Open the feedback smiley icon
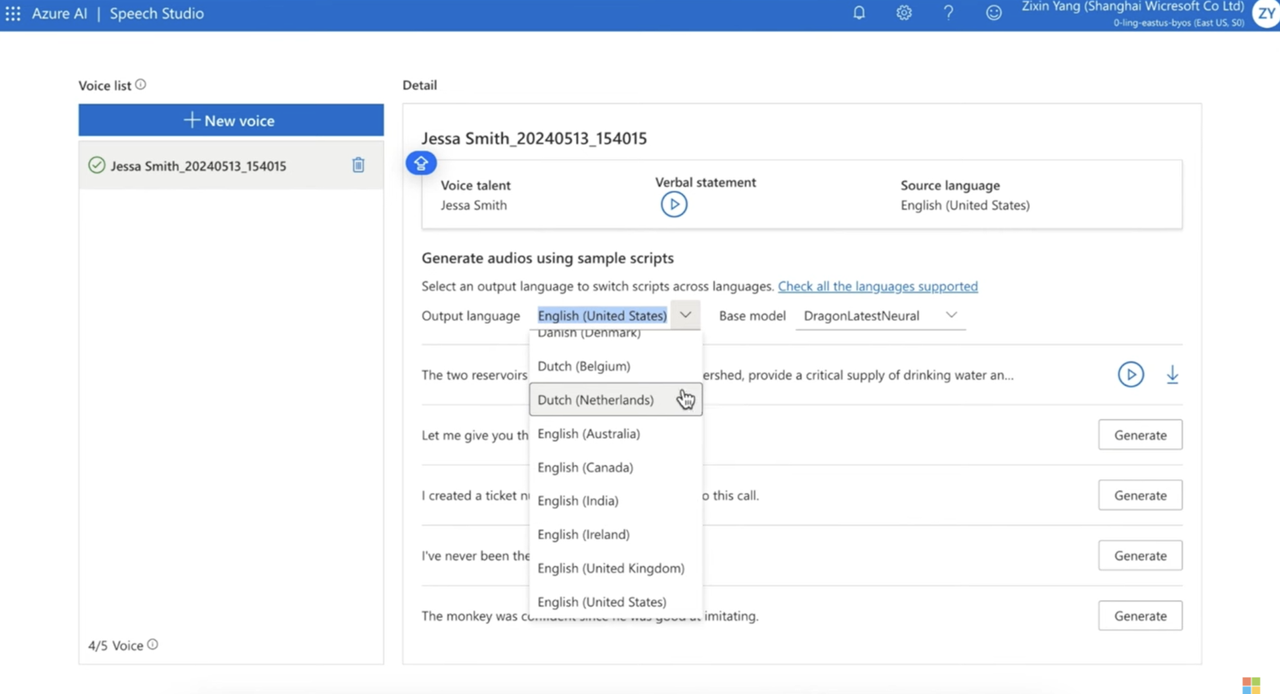 click(994, 13)
